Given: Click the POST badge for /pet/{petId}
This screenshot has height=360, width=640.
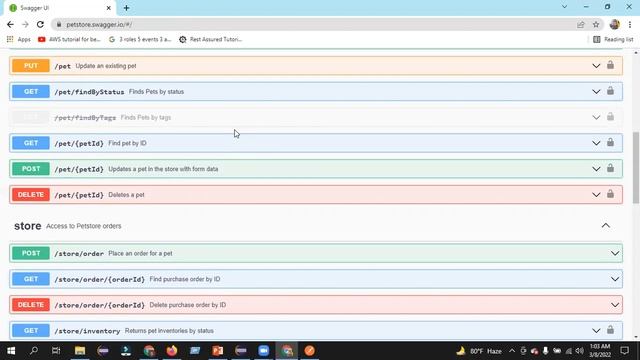Looking at the screenshot, I should (31, 169).
